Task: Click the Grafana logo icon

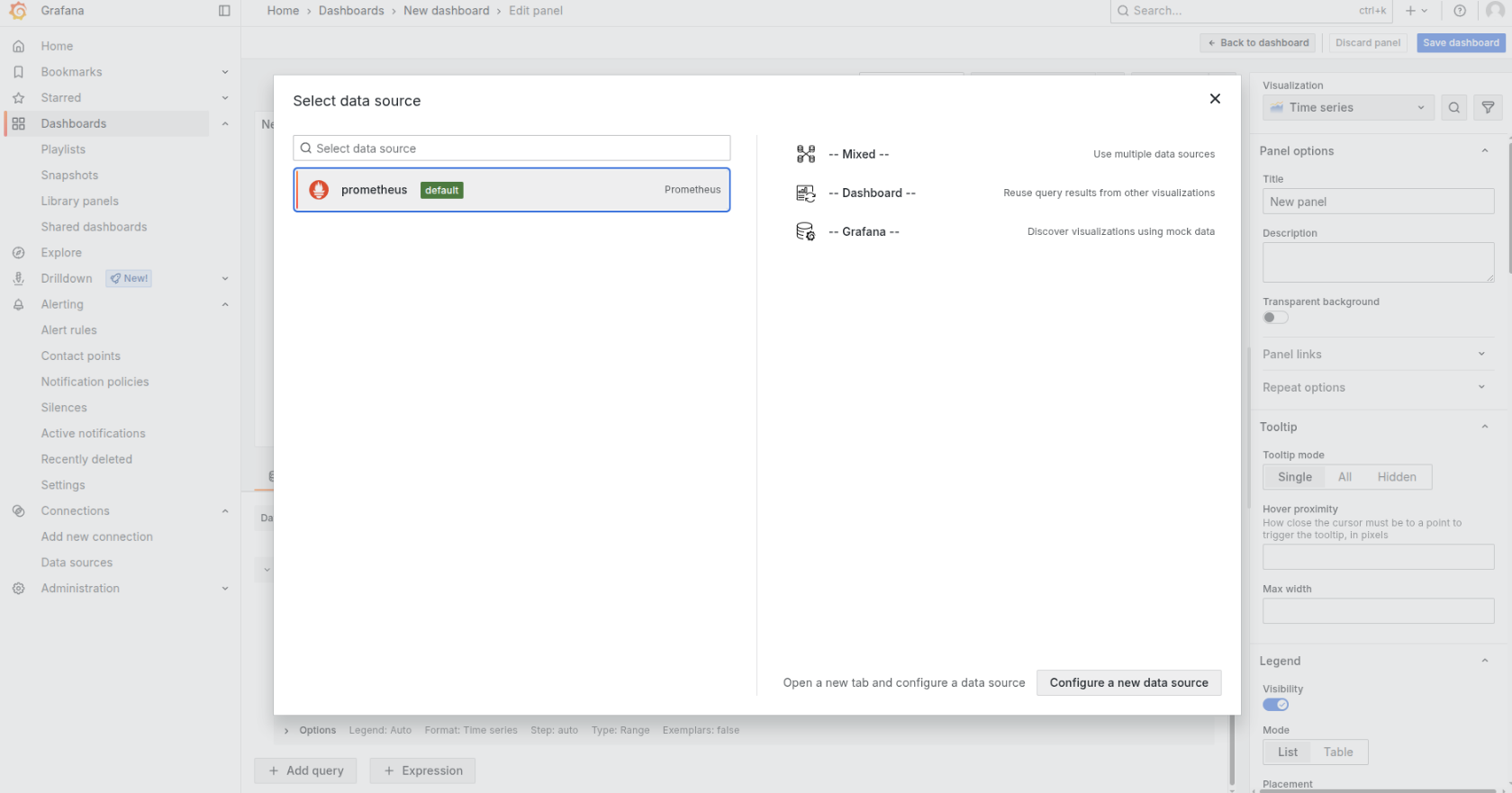Action: point(18,11)
